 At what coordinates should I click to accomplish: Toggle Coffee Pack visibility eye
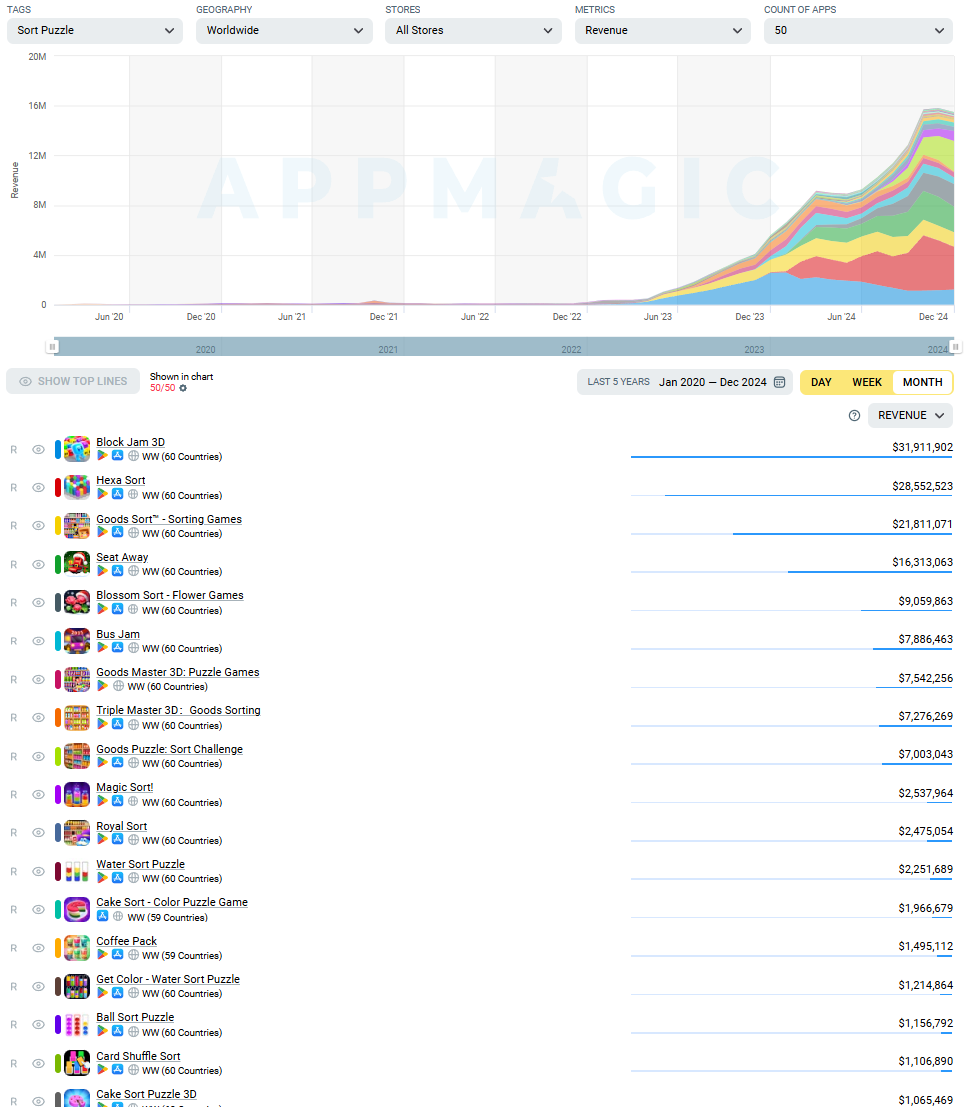tap(39, 948)
